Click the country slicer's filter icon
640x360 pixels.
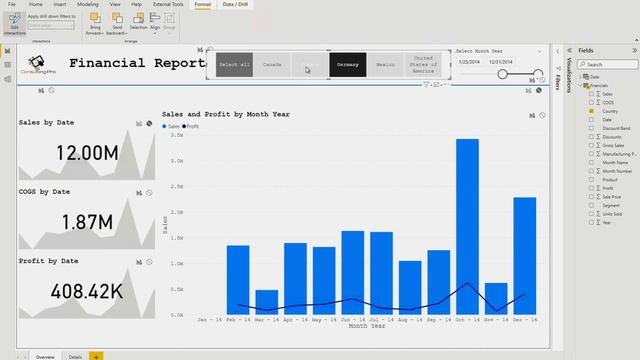pos(426,85)
